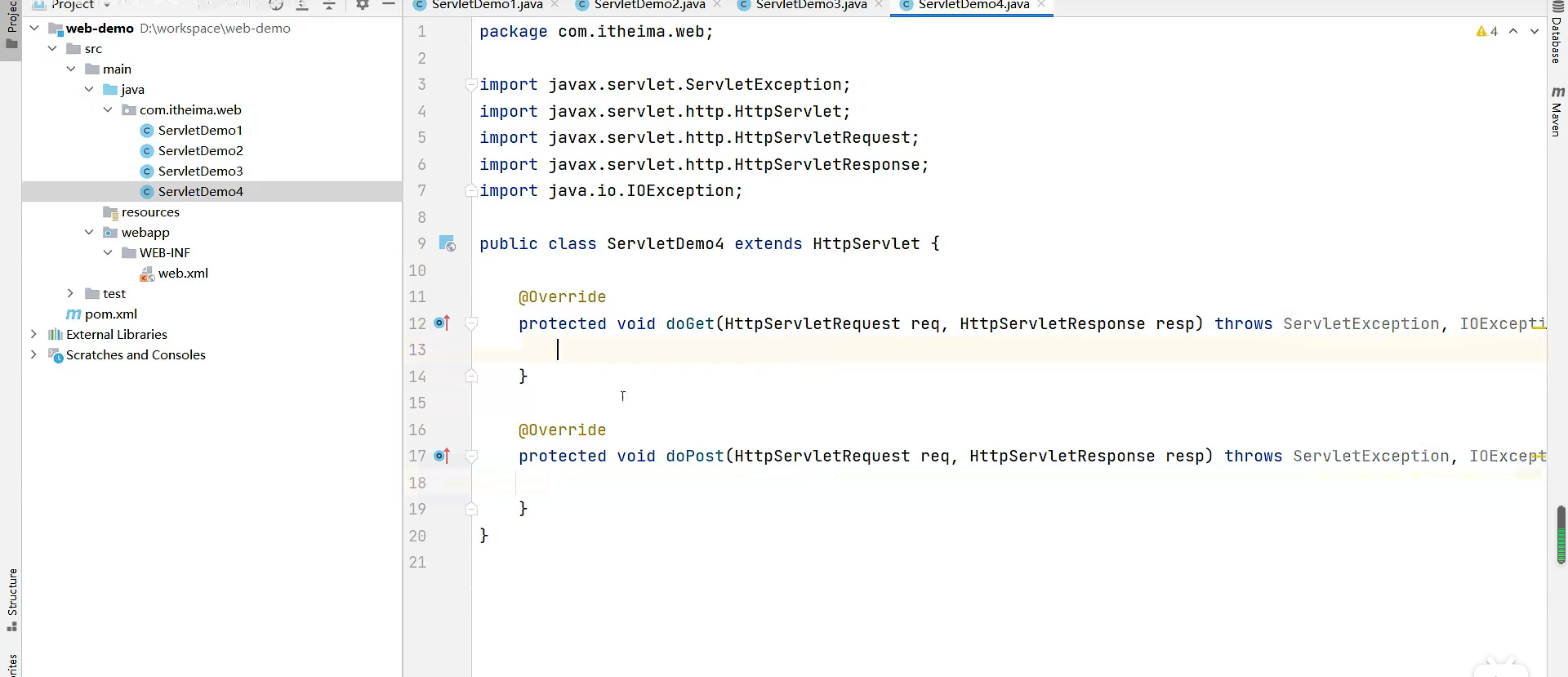Click the import java.io.IOException line
Screen dimensions: 1568x677
(x=612, y=190)
